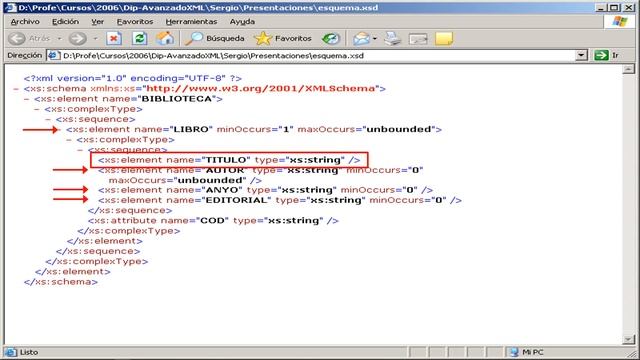Open the Favoritos star panel
The height and width of the screenshot is (360, 640).
pos(283,38)
